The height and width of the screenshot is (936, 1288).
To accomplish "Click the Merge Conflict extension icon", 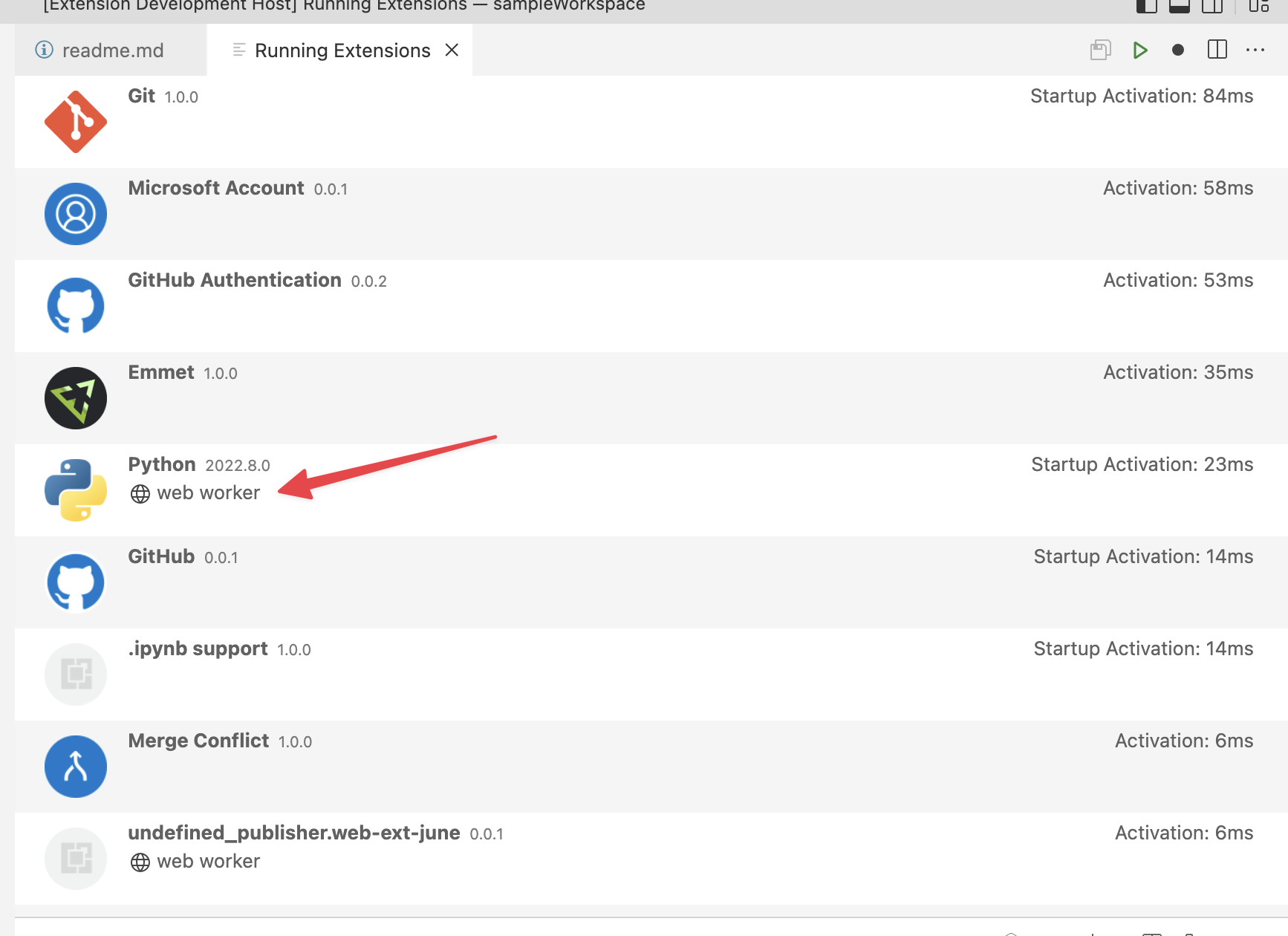I will (x=75, y=766).
